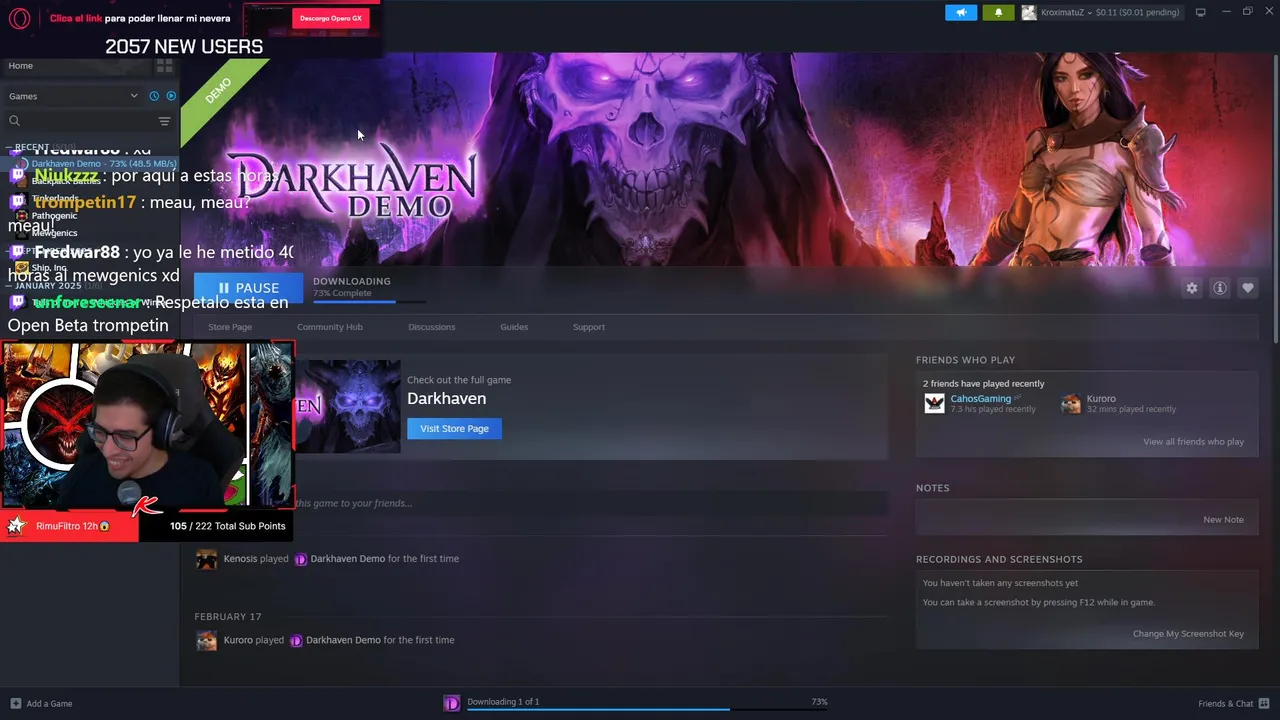The width and height of the screenshot is (1280, 720).
Task: Toggle ready-to-play filter play icon
Action: [171, 96]
